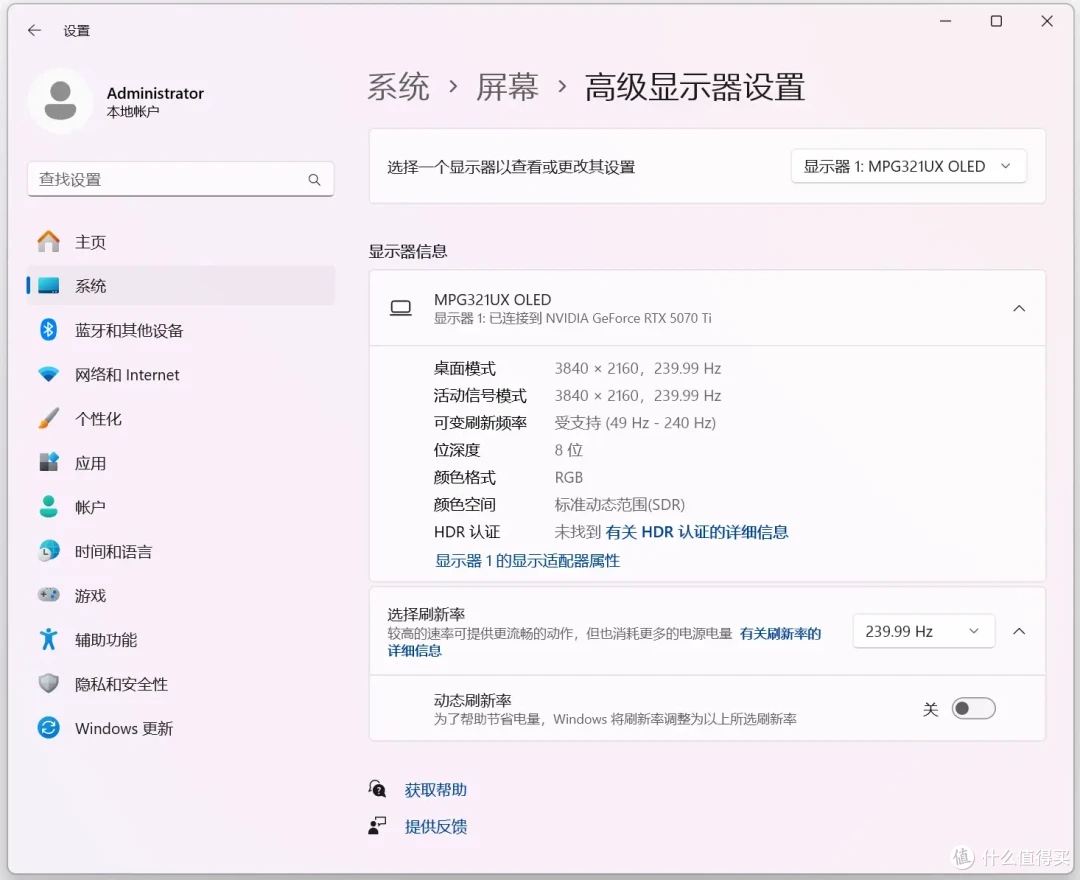The height and width of the screenshot is (880, 1080).
Task: Click the 3840 × 2160, 239.99 Hz 桌面模式 value
Action: (638, 368)
